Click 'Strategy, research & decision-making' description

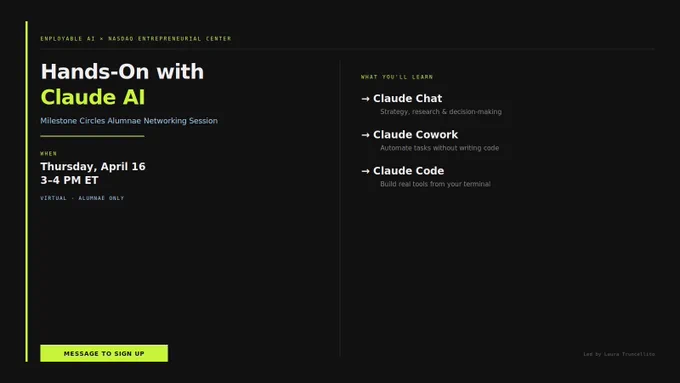point(441,111)
